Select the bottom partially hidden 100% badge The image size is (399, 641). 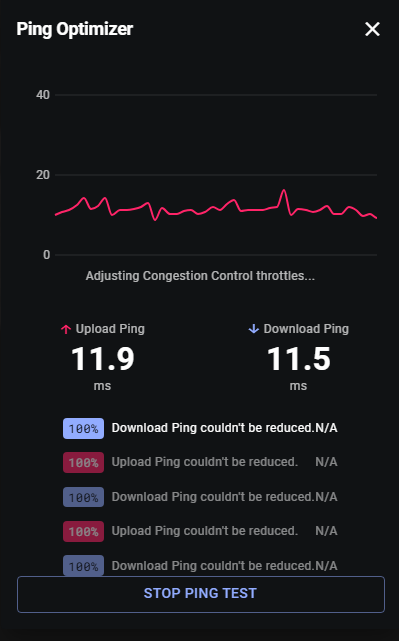pos(83,566)
